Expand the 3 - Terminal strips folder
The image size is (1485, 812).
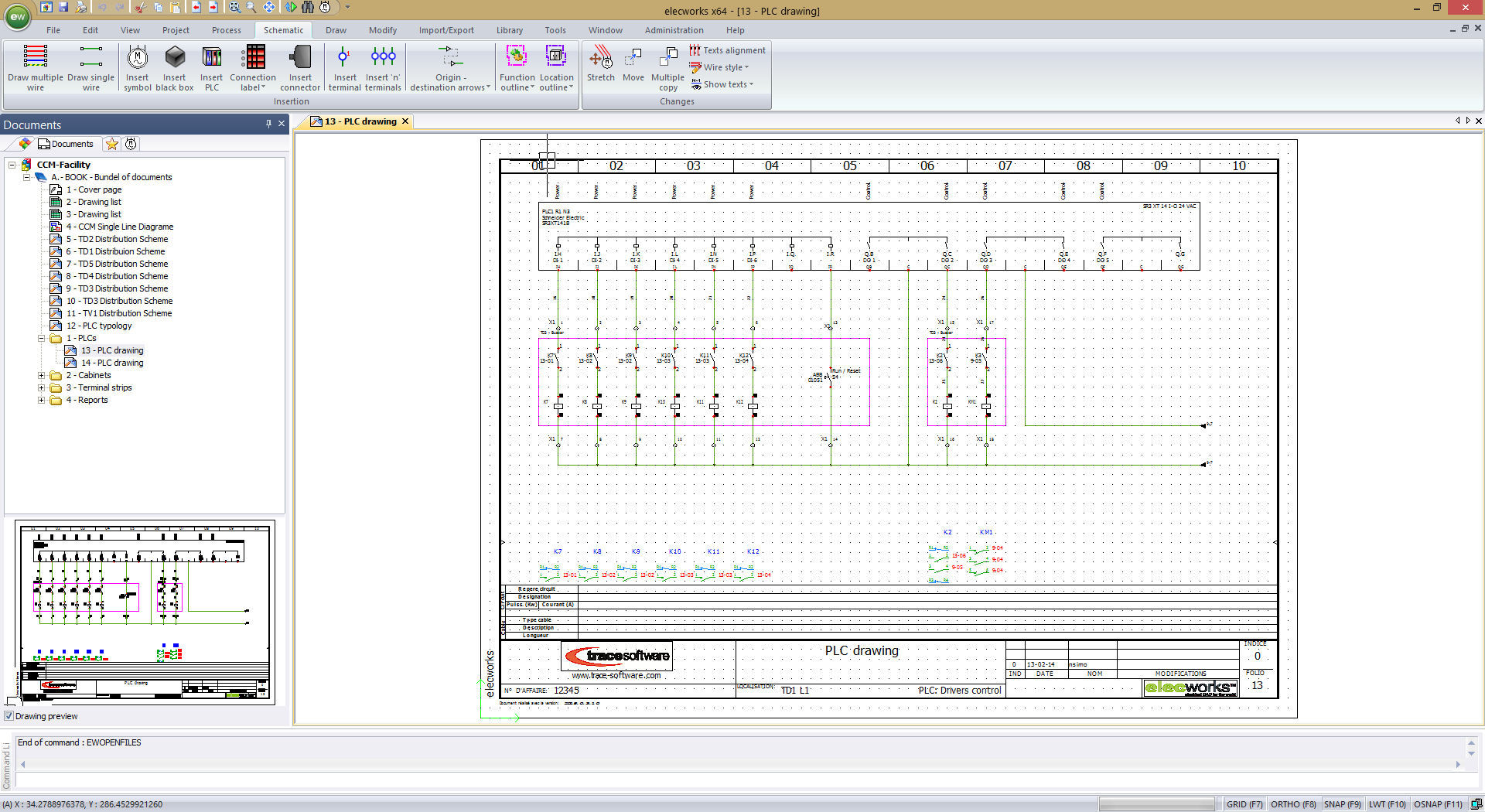[41, 387]
